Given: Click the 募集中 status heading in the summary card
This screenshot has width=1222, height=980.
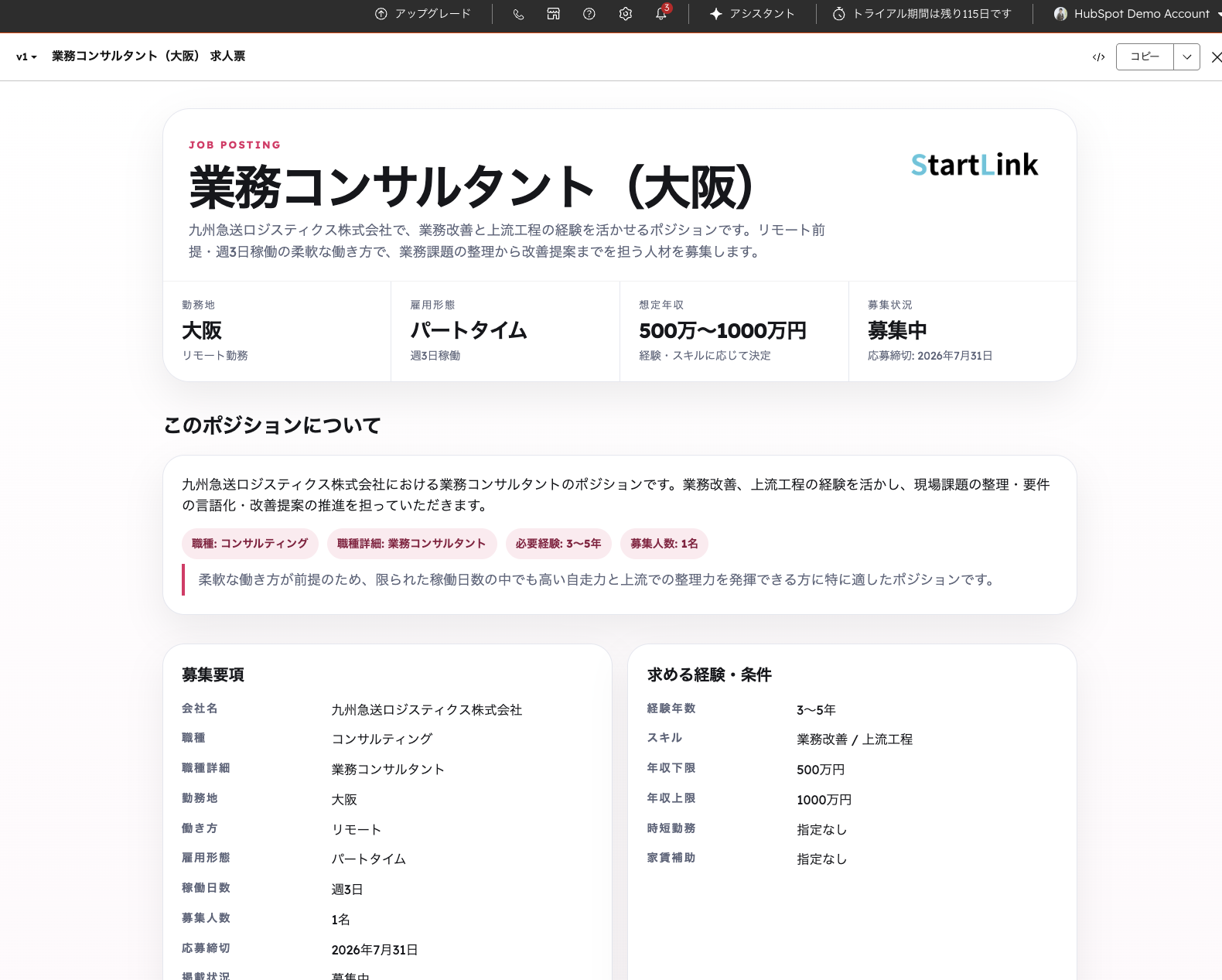Looking at the screenshot, I should click(x=897, y=330).
